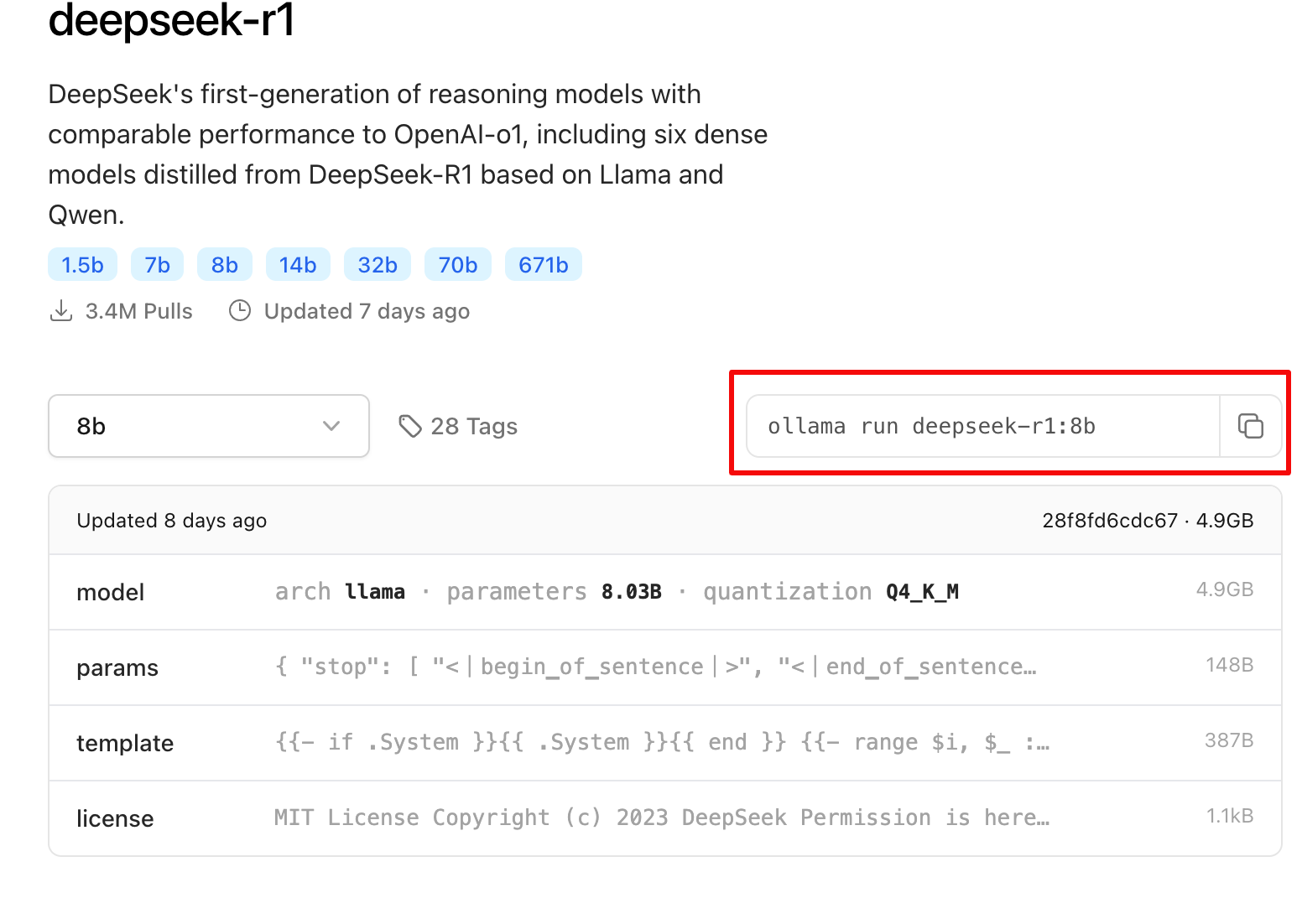This screenshot has height=924, width=1302.
Task: Click the 28f8fd6cdc67 digest hash
Action: [1109, 521]
